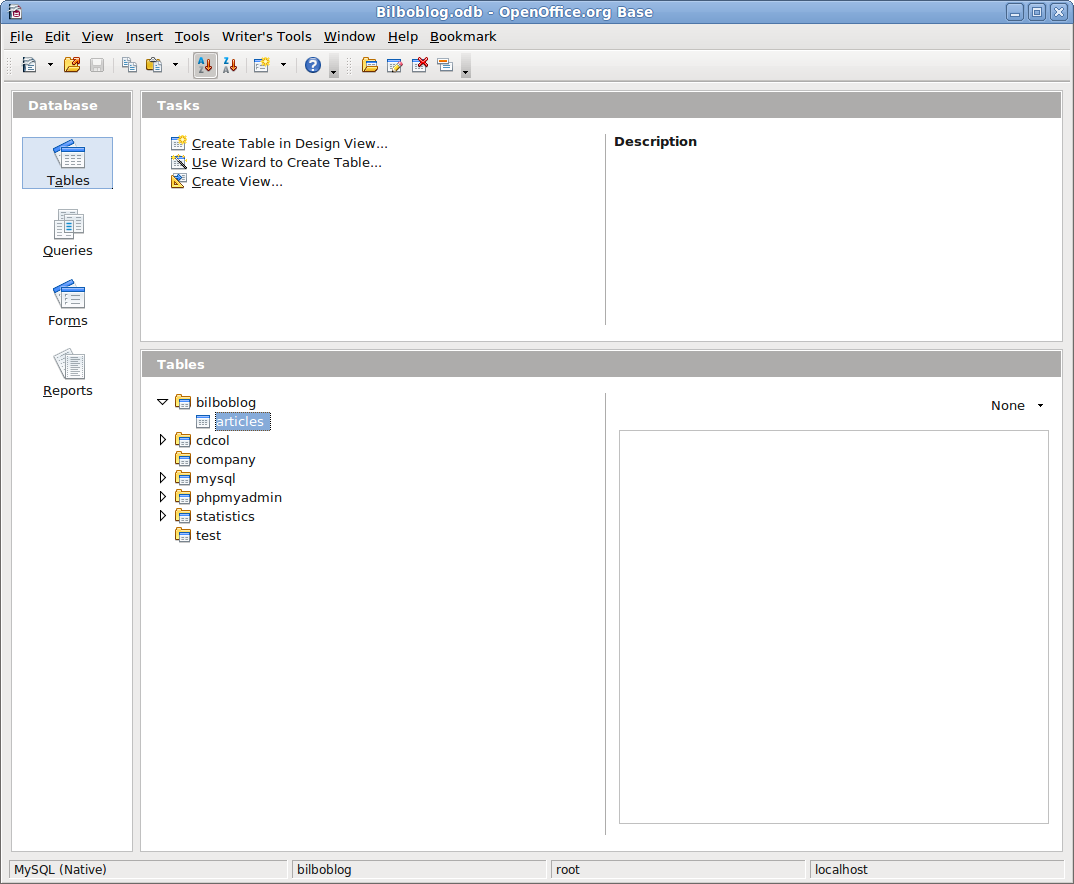The width and height of the screenshot is (1074, 884).
Task: Click the Description heading in Tasks
Action: click(655, 142)
